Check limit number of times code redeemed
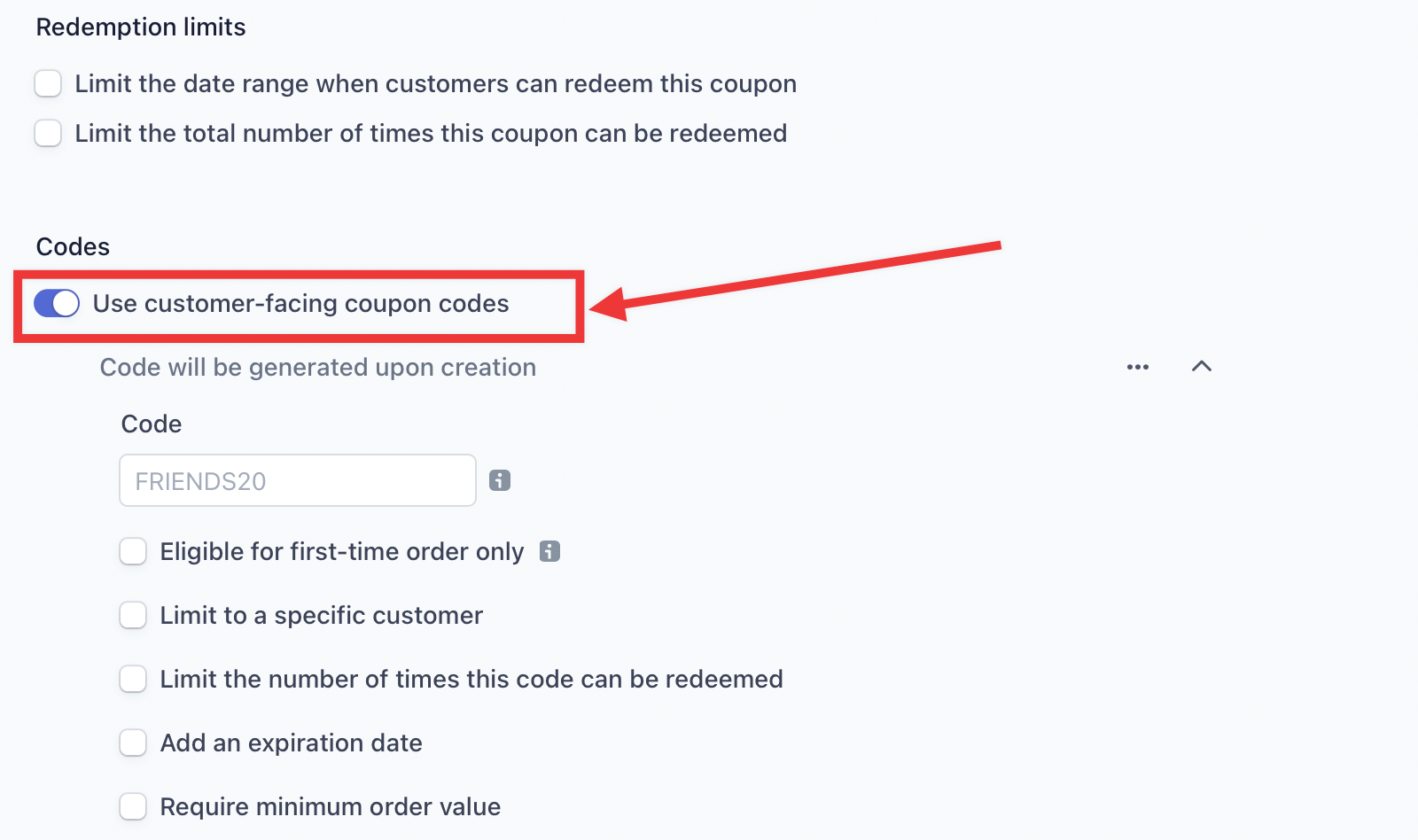1418x840 pixels. click(x=133, y=679)
